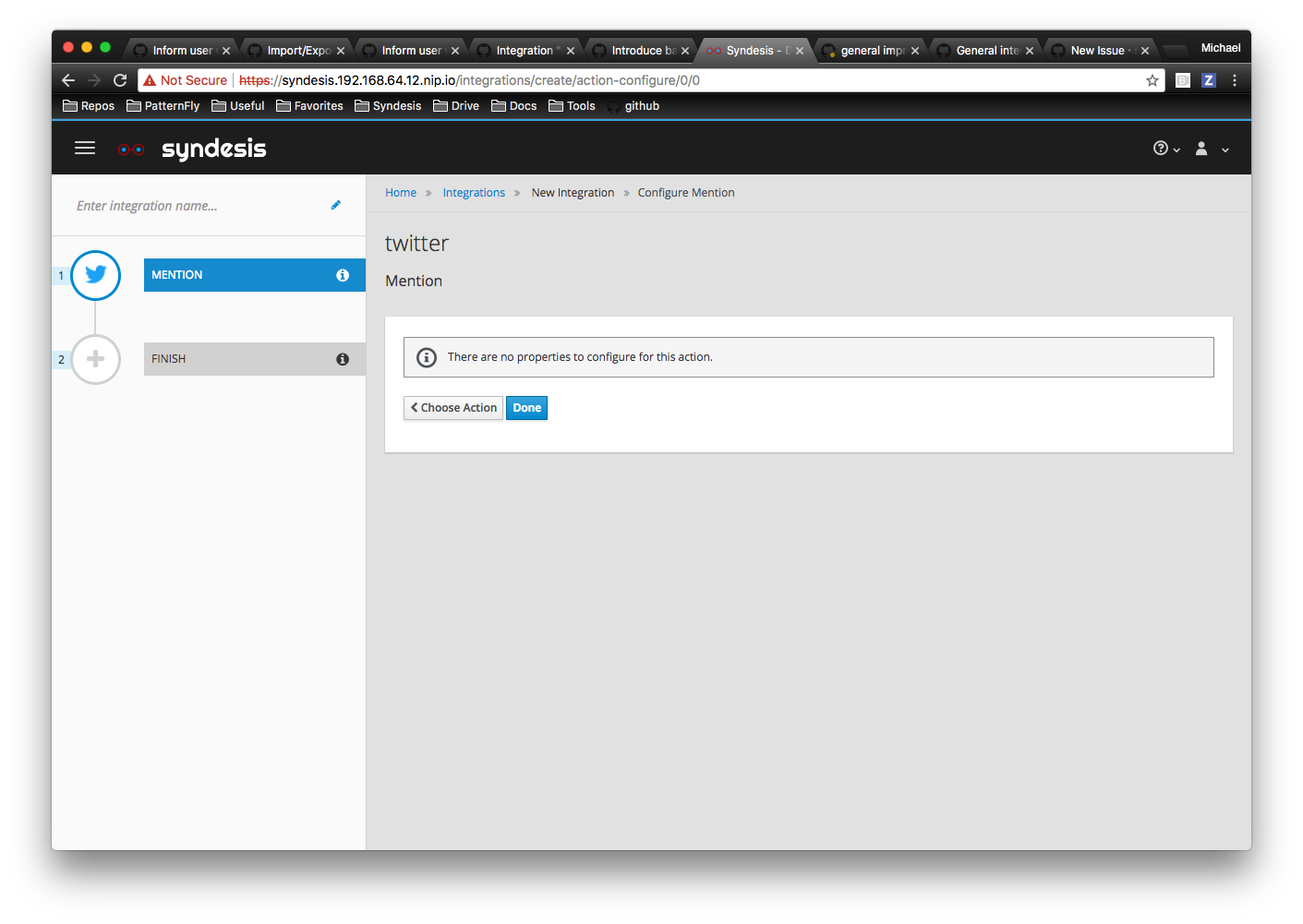
Task: Open the help menu dropdown
Action: (x=1166, y=149)
